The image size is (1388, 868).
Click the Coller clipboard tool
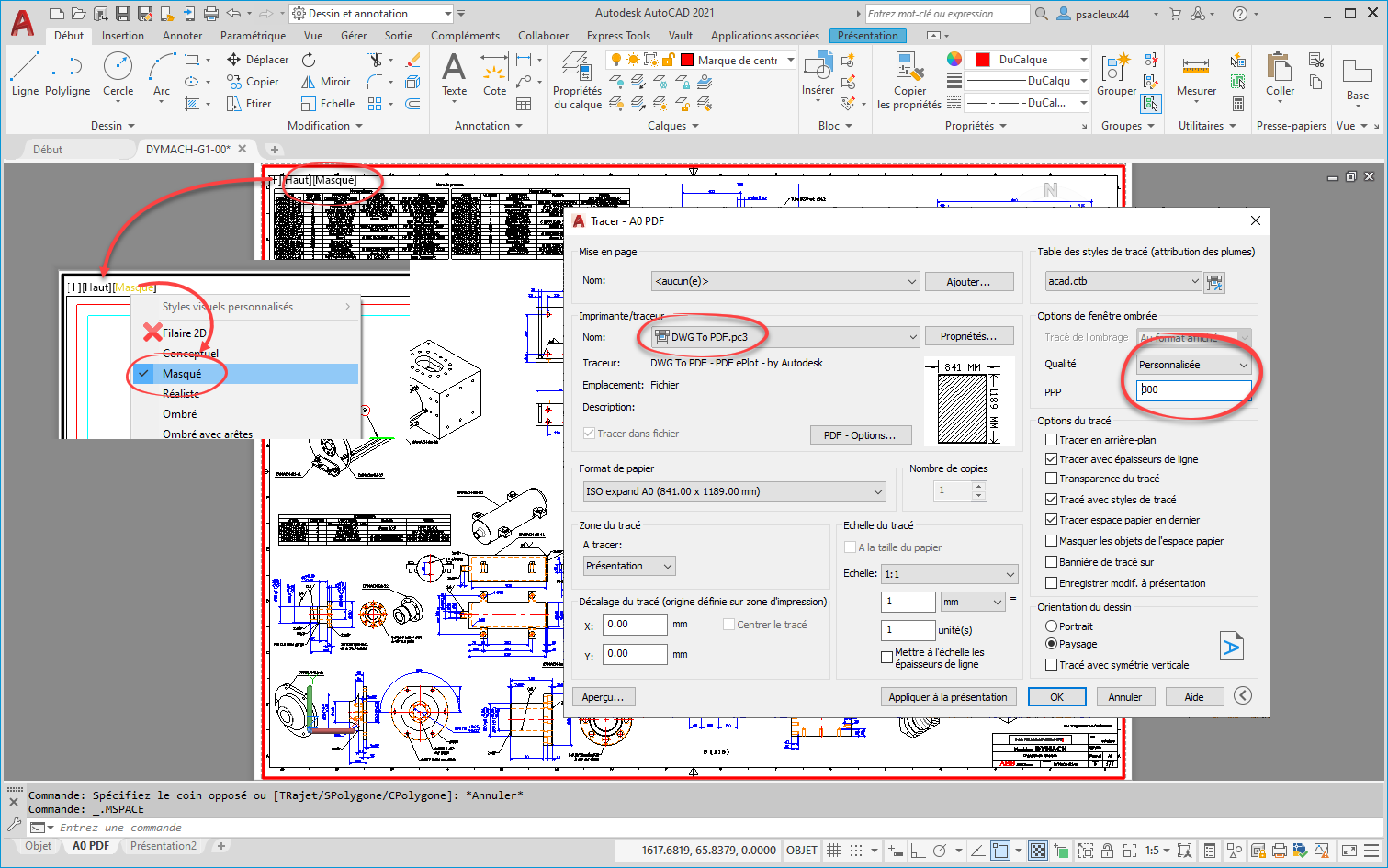click(1280, 73)
